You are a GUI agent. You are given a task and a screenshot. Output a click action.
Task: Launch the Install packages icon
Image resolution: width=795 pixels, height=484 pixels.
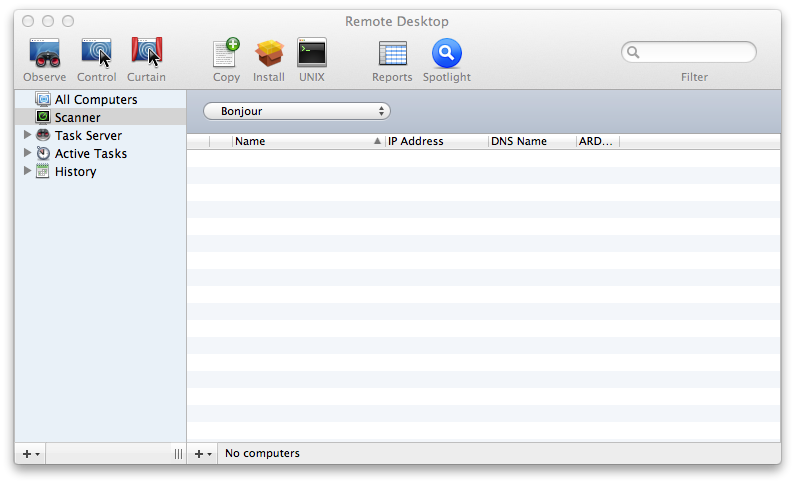tap(269, 53)
